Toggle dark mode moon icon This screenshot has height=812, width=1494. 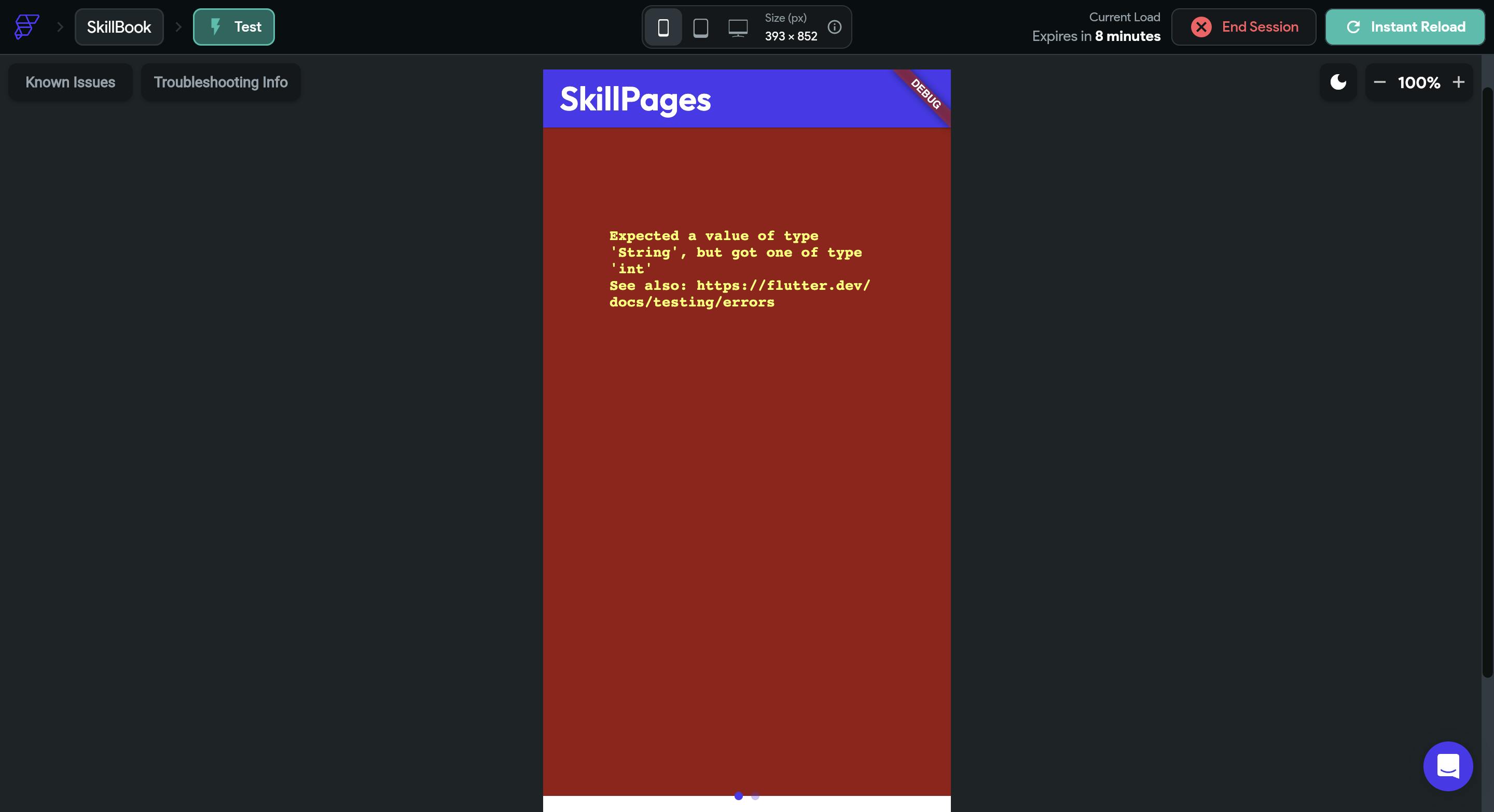click(1338, 82)
